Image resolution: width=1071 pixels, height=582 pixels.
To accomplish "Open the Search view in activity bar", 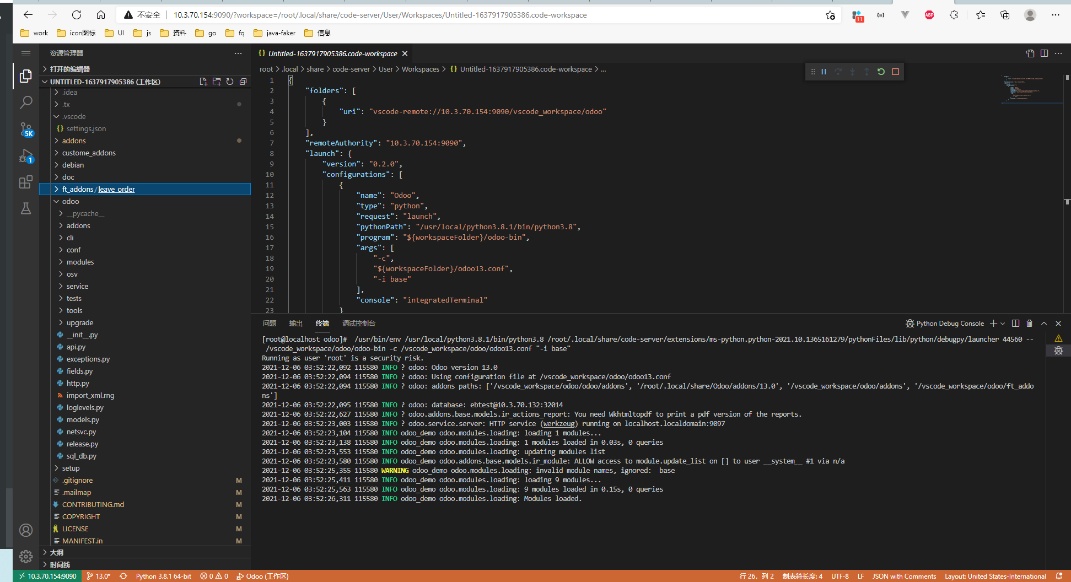I will tap(26, 102).
